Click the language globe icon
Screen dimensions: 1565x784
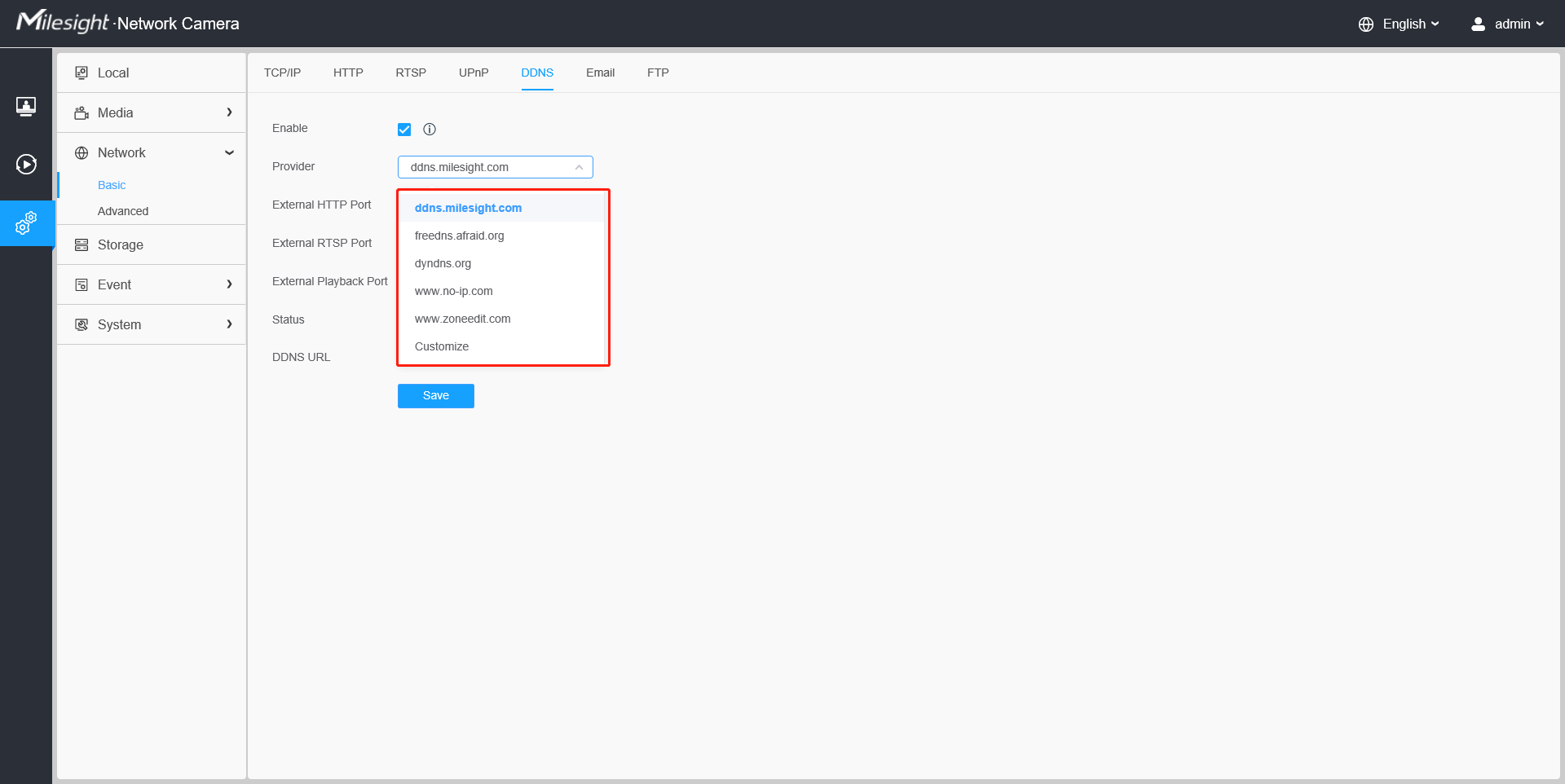coord(1366,24)
